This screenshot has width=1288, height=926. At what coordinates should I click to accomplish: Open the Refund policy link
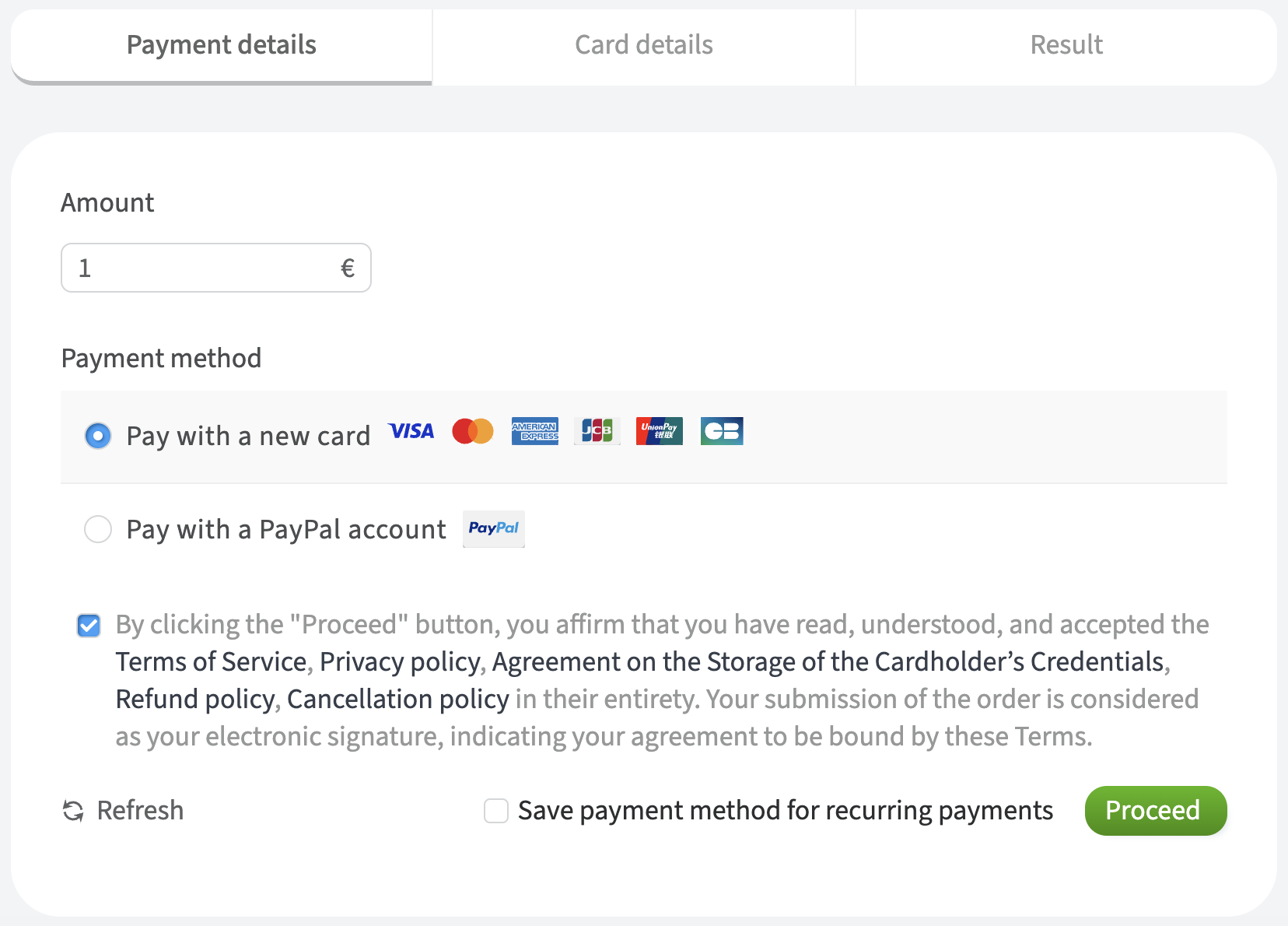pyautogui.click(x=194, y=699)
